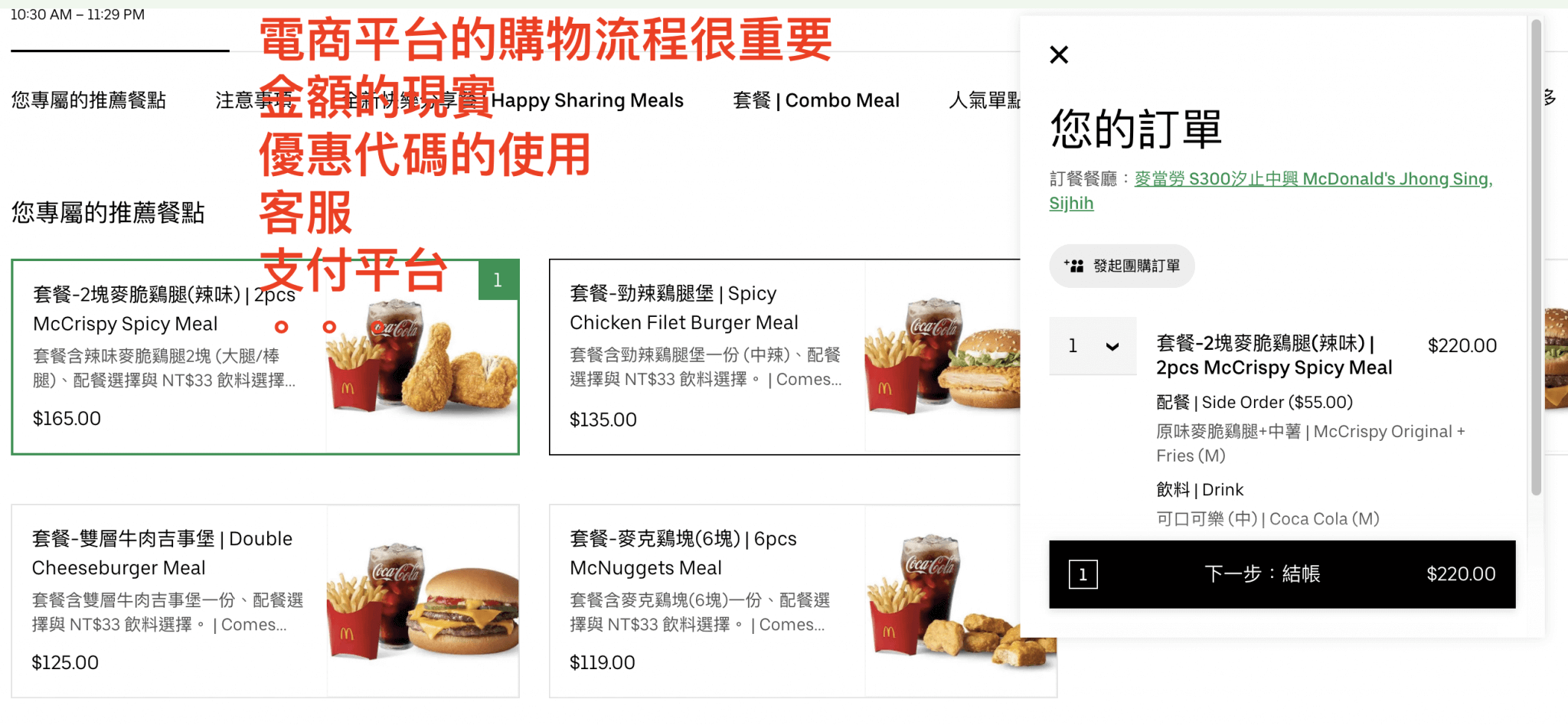This screenshot has height=725, width=1568.
Task: Select the Double Cheeseburger Meal card
Action: point(265,601)
